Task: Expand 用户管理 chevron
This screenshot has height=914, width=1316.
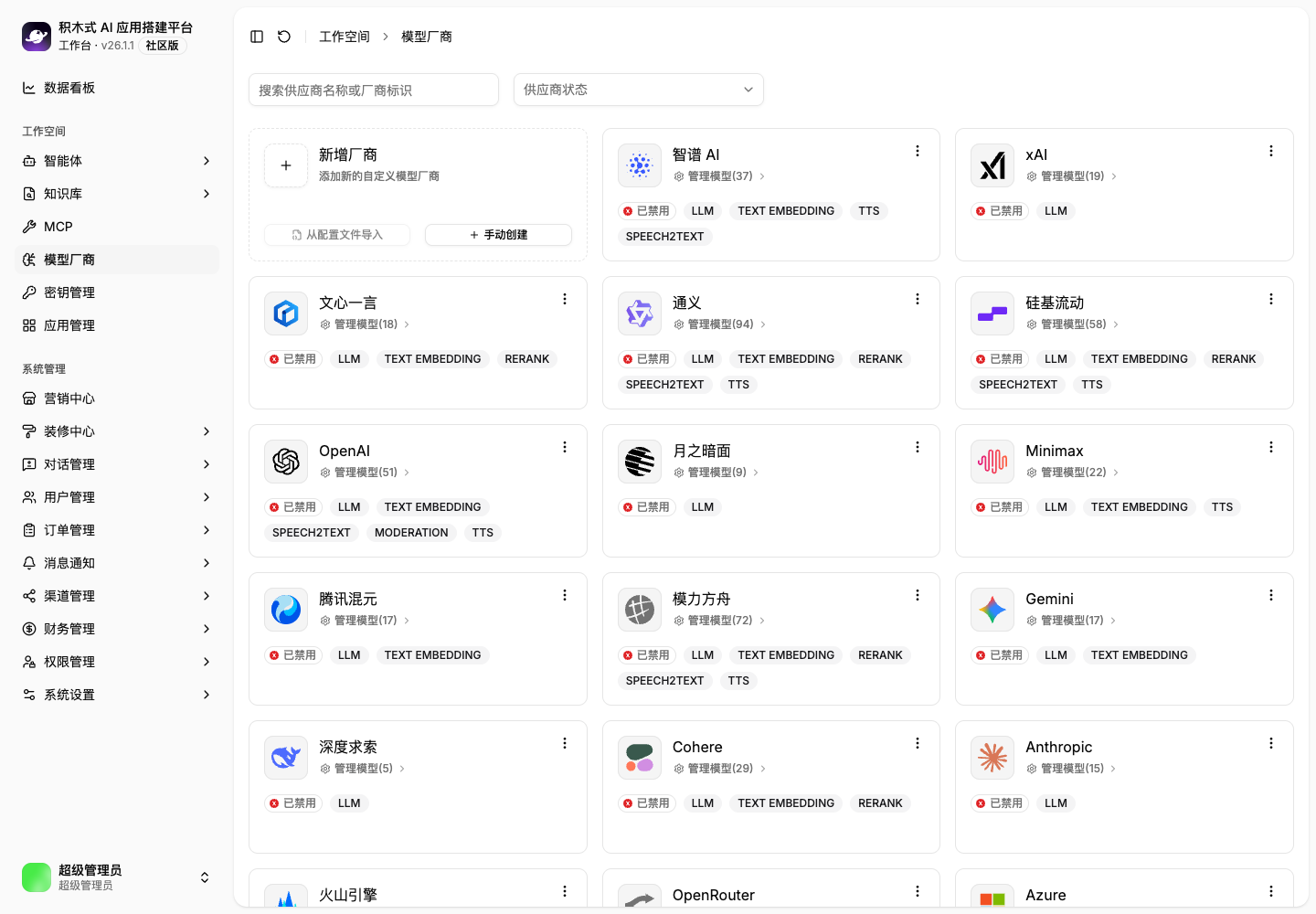Action: click(x=207, y=497)
